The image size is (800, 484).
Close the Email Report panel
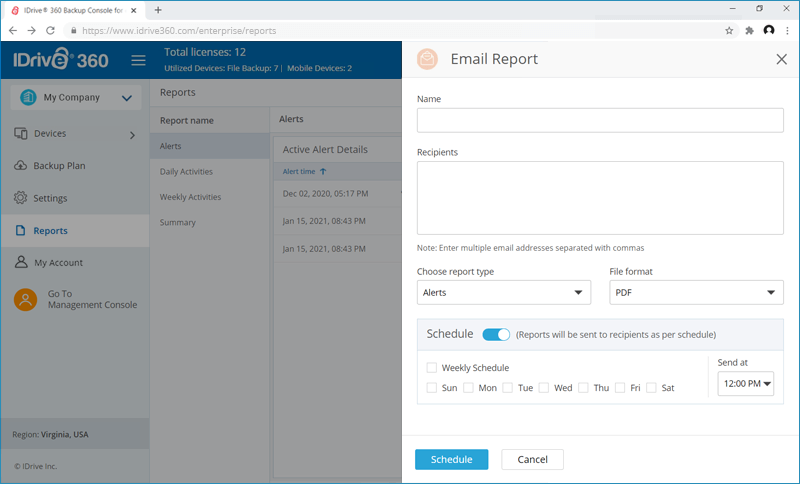point(781,59)
